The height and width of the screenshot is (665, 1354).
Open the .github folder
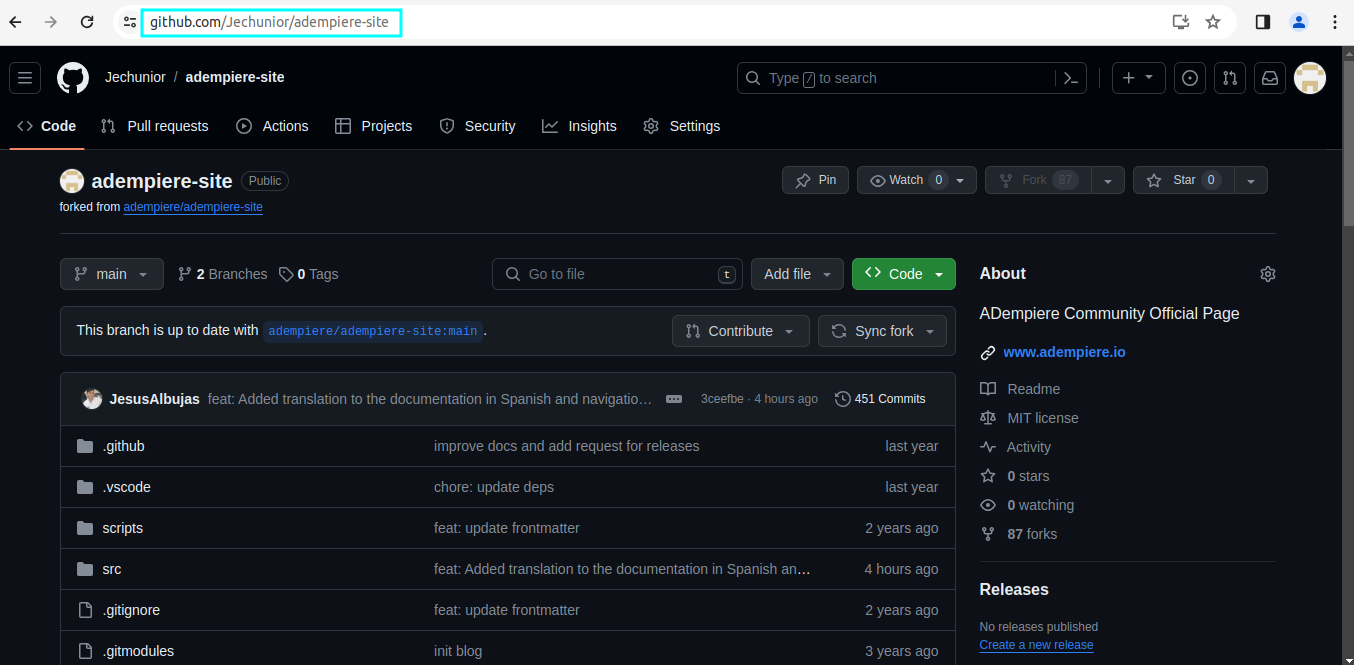pos(123,446)
